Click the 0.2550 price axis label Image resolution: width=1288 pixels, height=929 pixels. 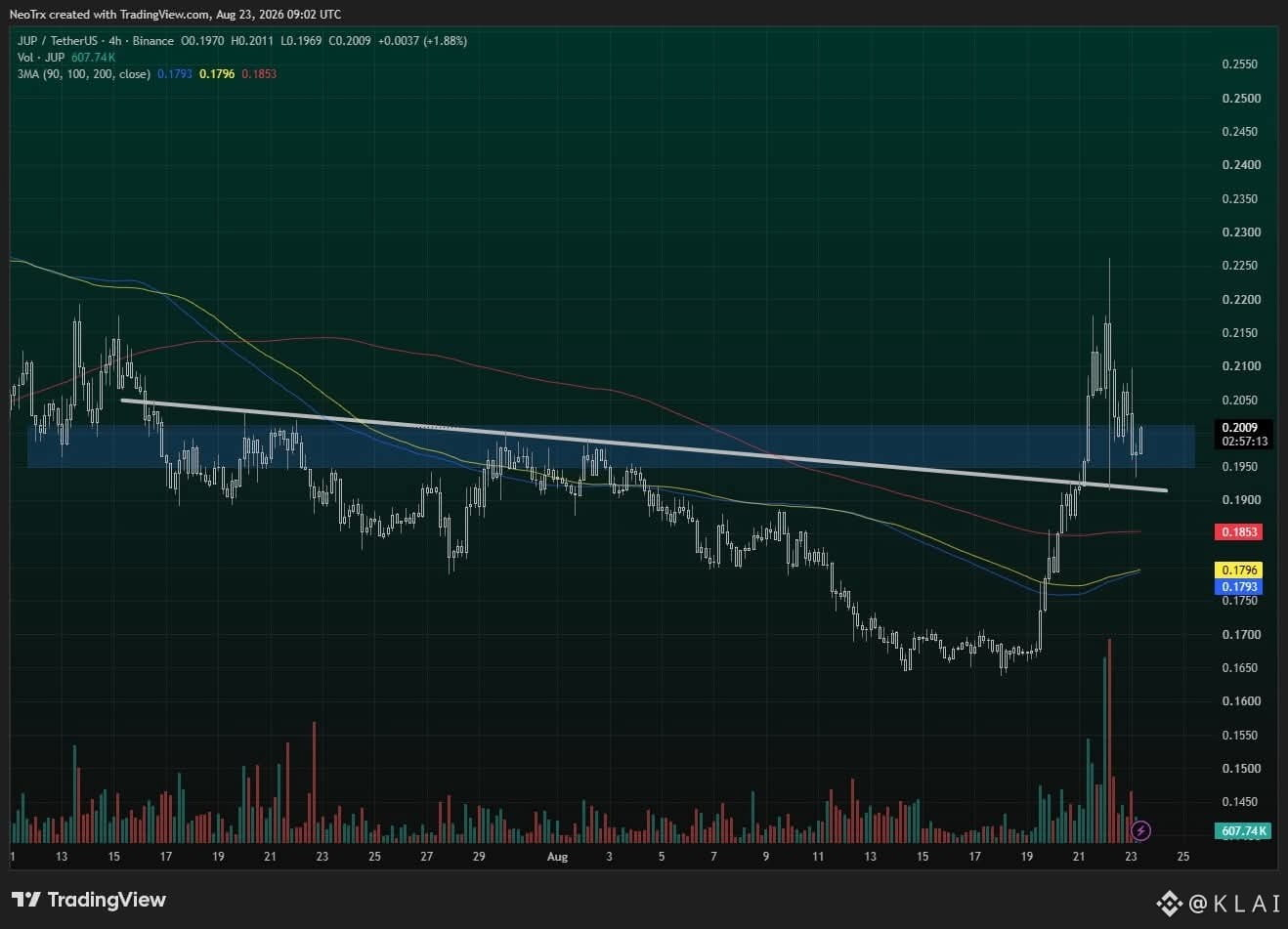coord(1240,64)
